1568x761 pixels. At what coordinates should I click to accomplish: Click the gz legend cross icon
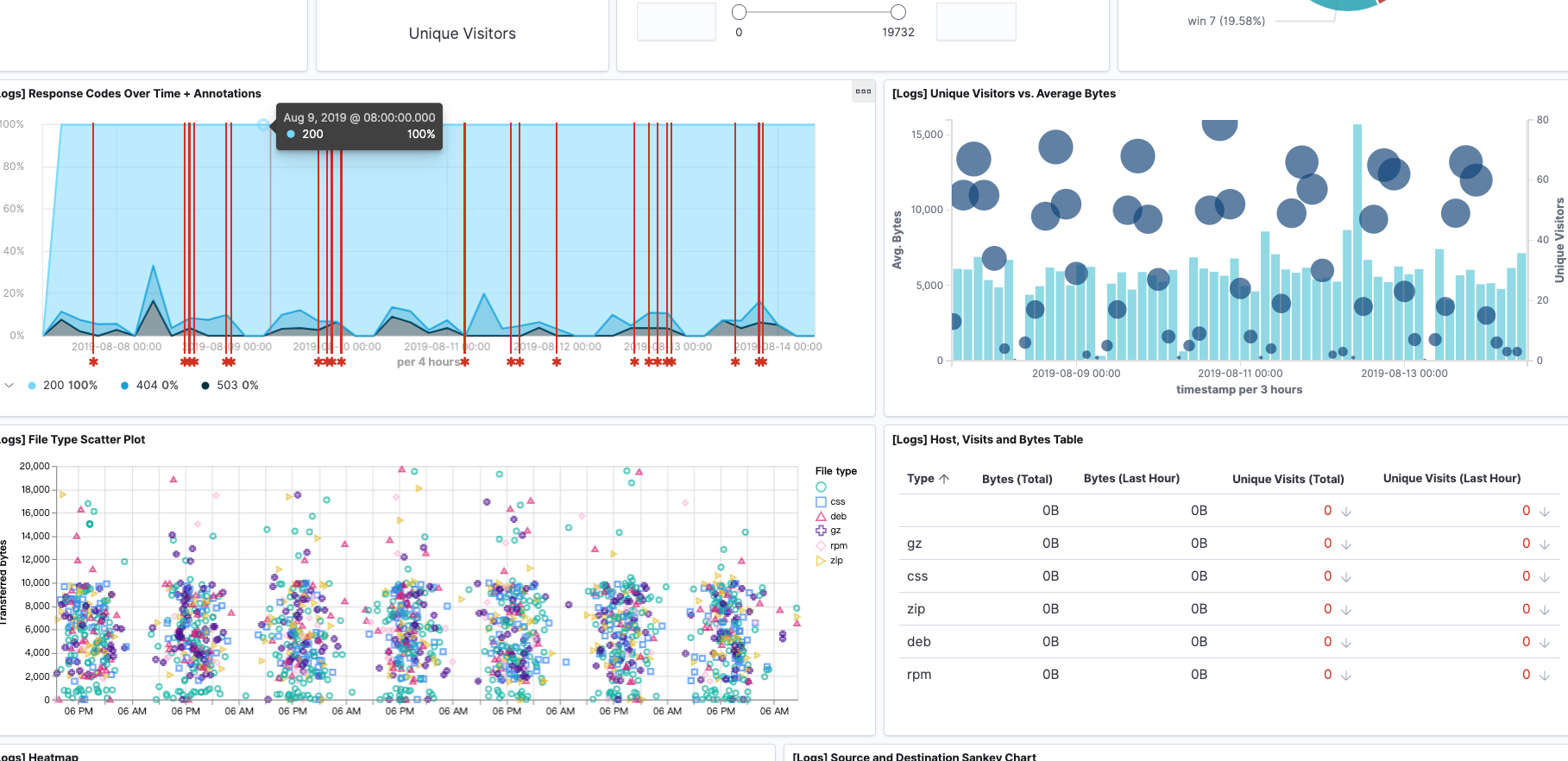point(821,531)
